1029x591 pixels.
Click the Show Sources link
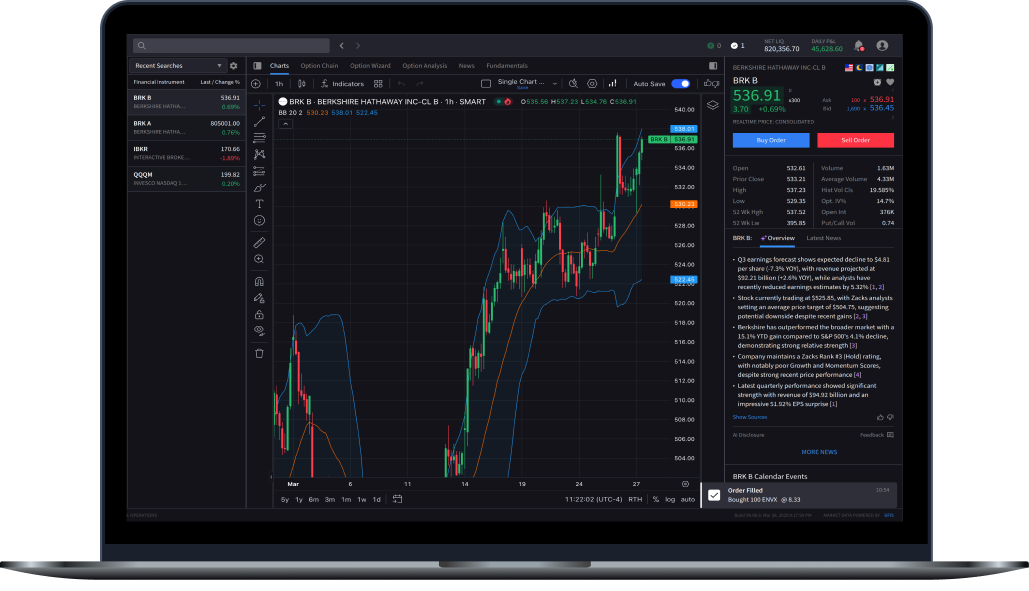tap(749, 417)
